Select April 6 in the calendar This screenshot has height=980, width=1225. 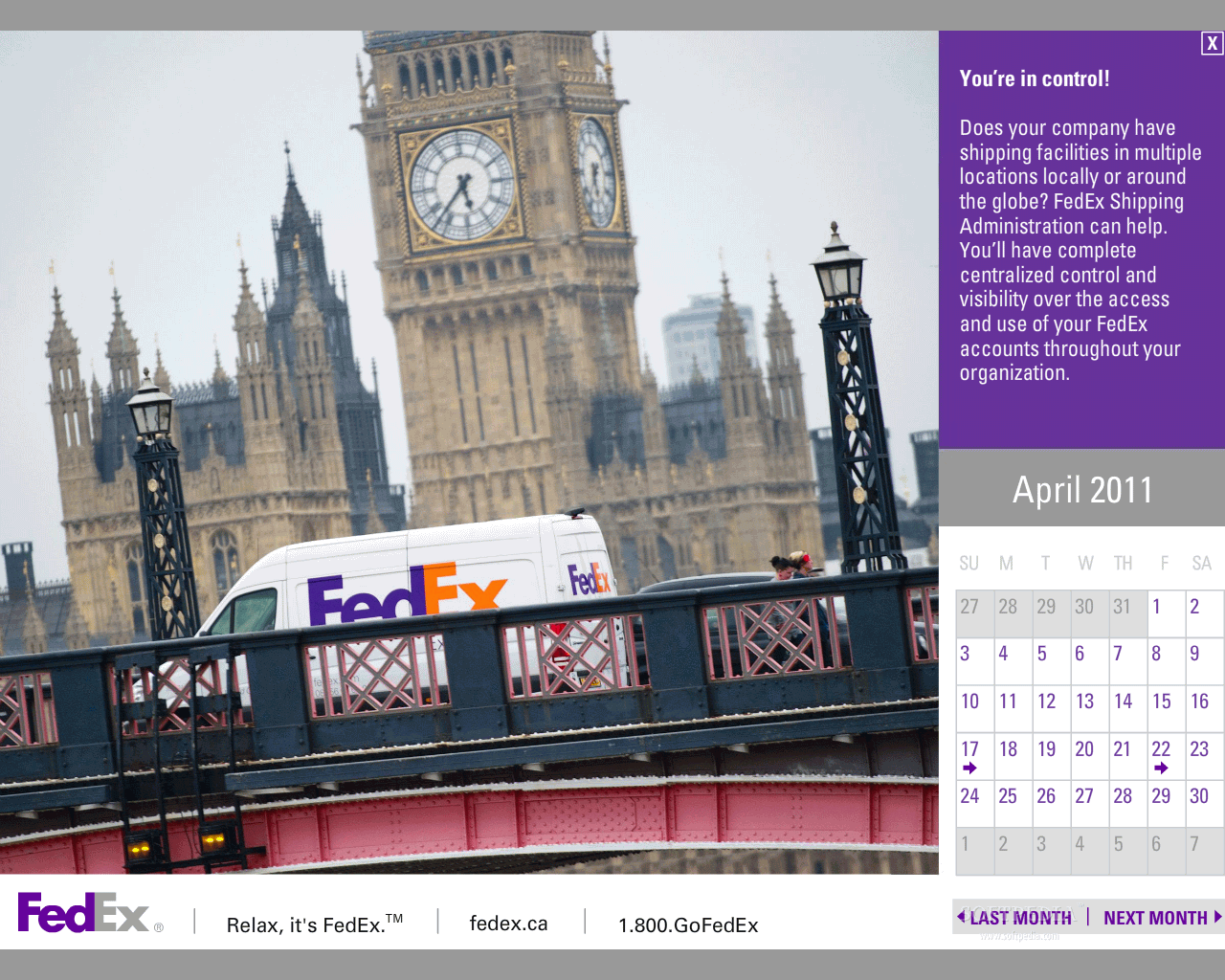click(1090, 661)
